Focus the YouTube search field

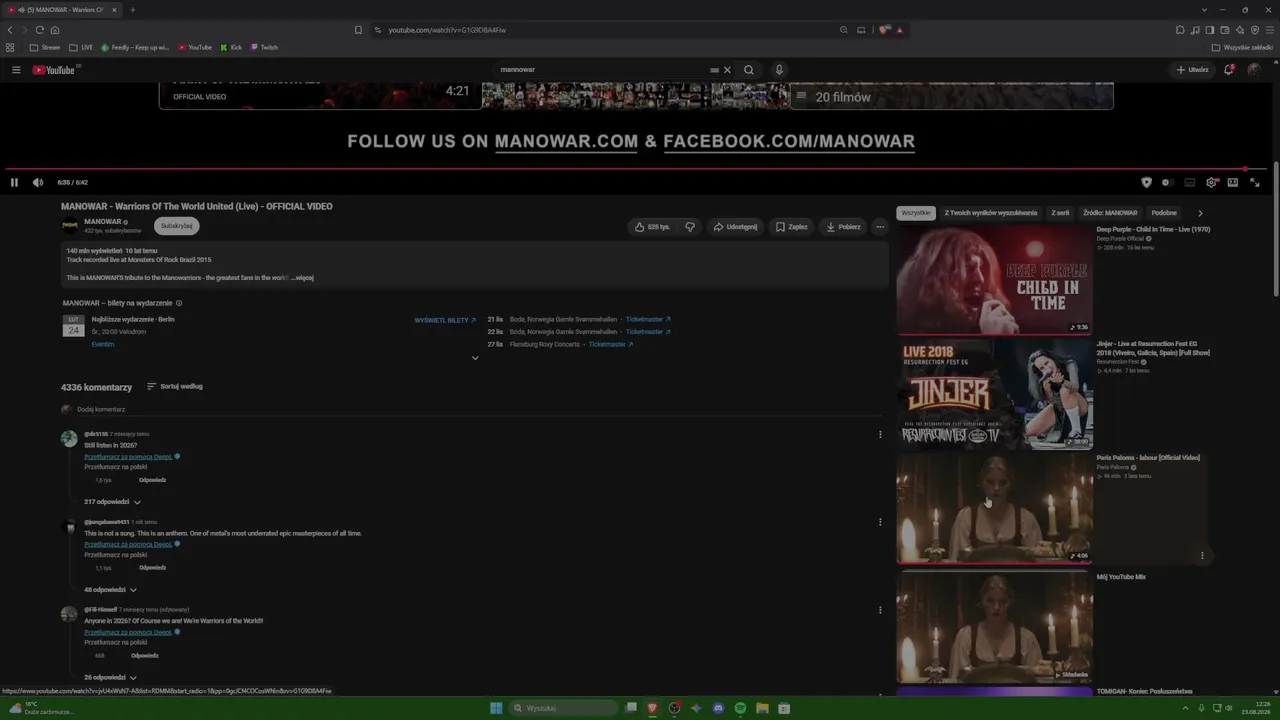pos(600,70)
